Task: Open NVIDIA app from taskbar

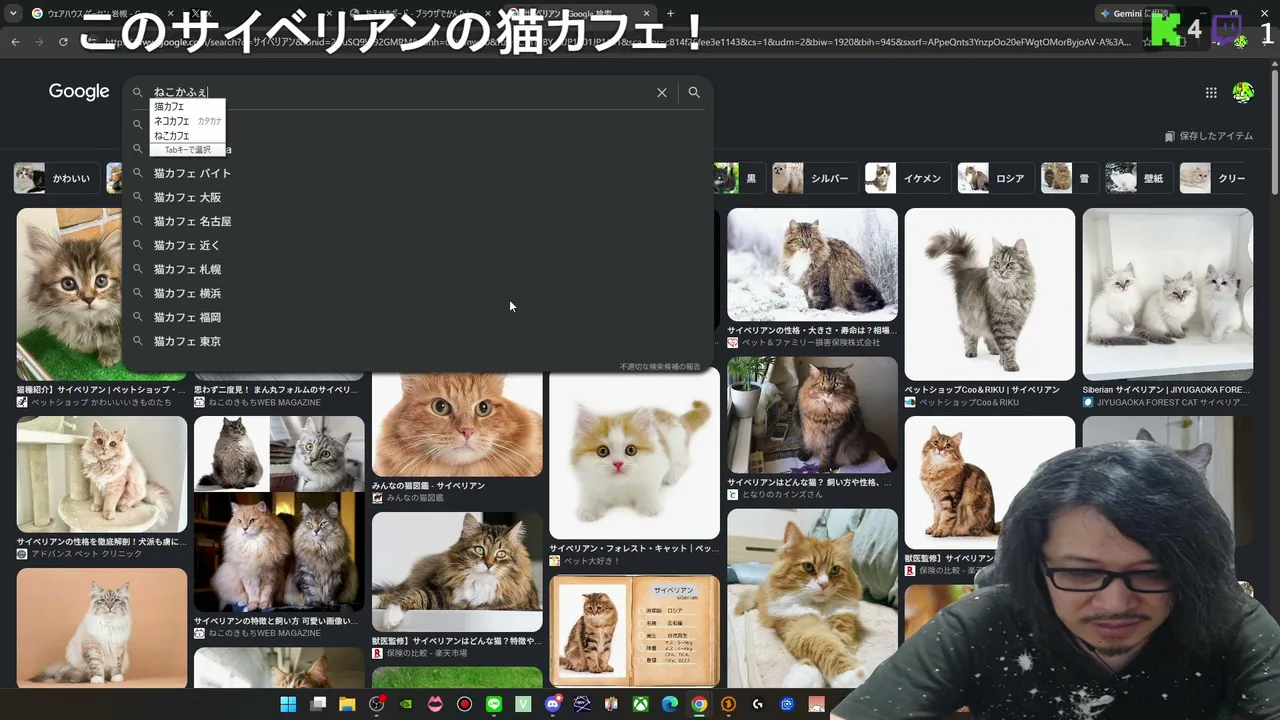Action: tap(406, 704)
